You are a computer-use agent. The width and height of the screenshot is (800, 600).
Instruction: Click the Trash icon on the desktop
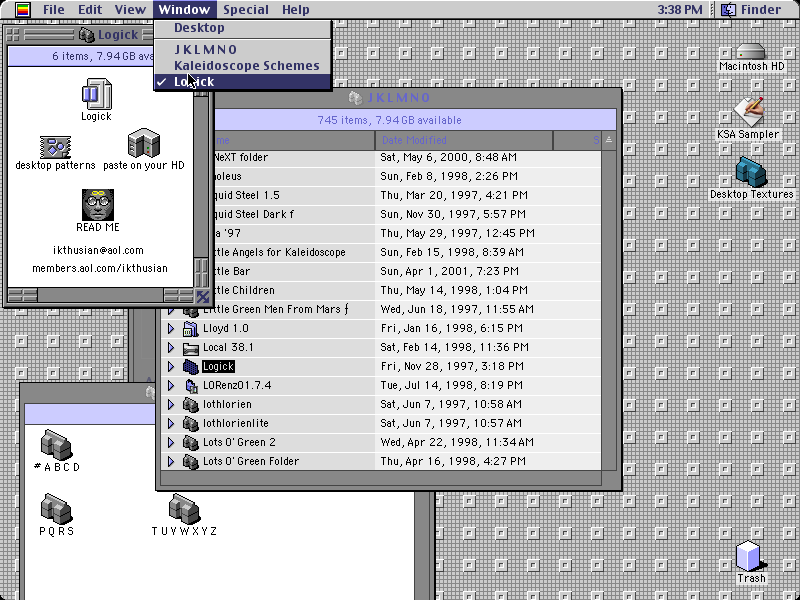click(x=750, y=556)
